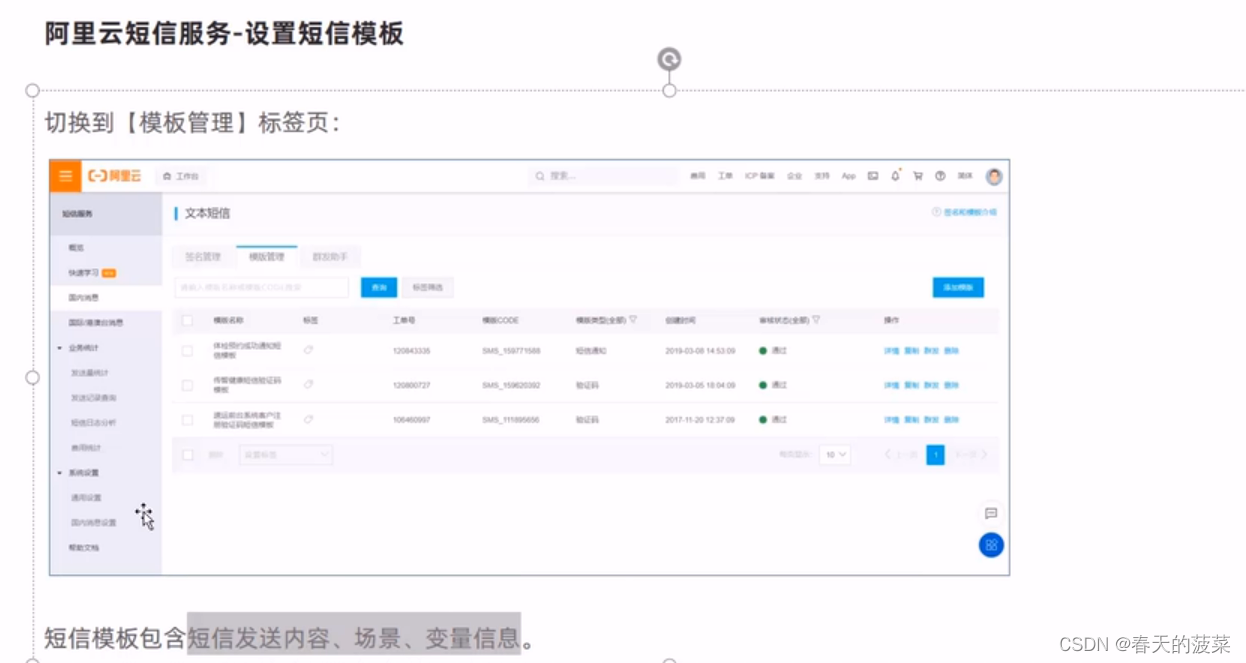1246x663 pixels.
Task: Open the 签名和模板介绍 help link
Action: click(x=965, y=212)
